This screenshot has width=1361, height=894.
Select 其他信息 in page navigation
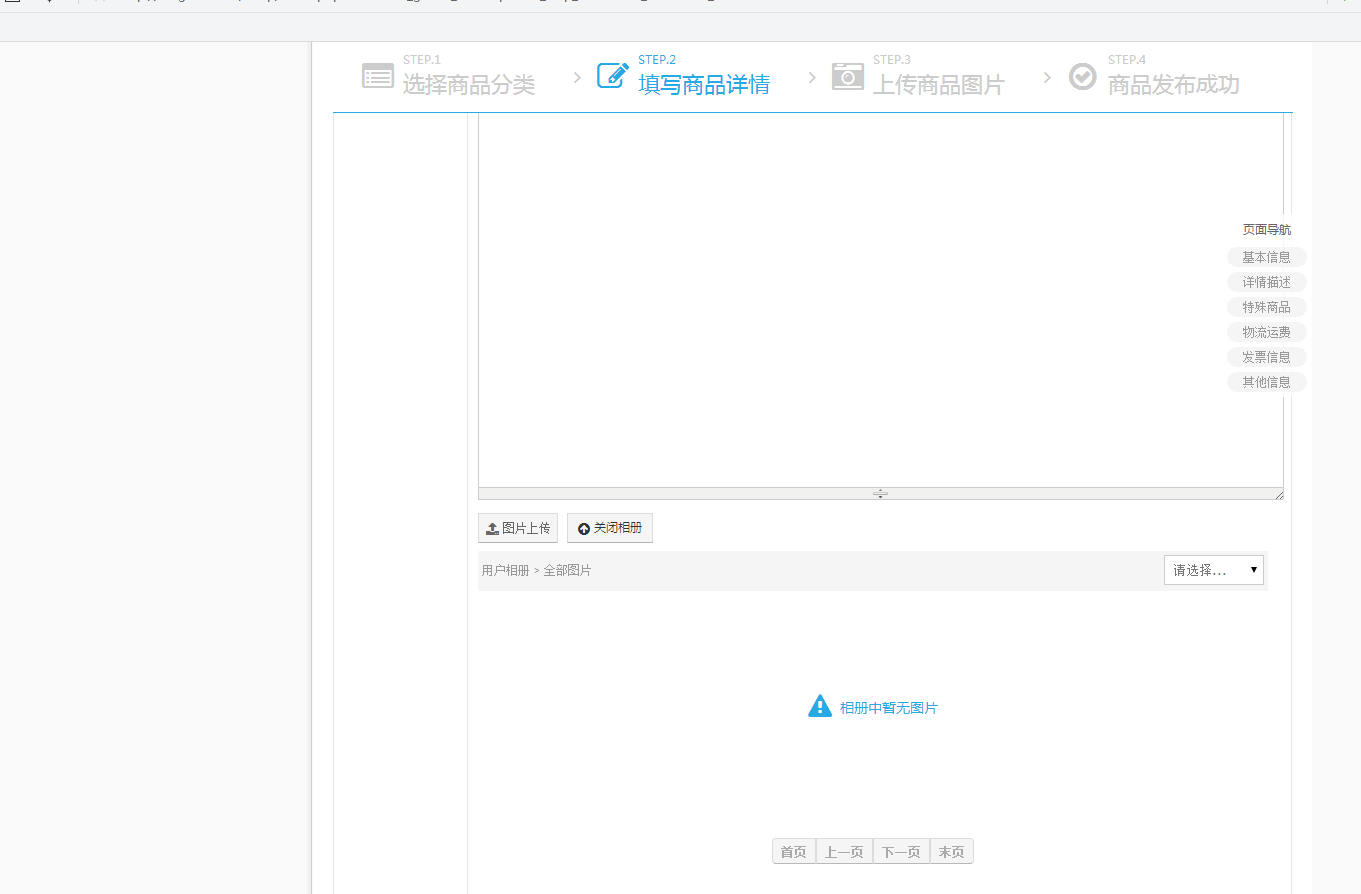(x=1267, y=382)
